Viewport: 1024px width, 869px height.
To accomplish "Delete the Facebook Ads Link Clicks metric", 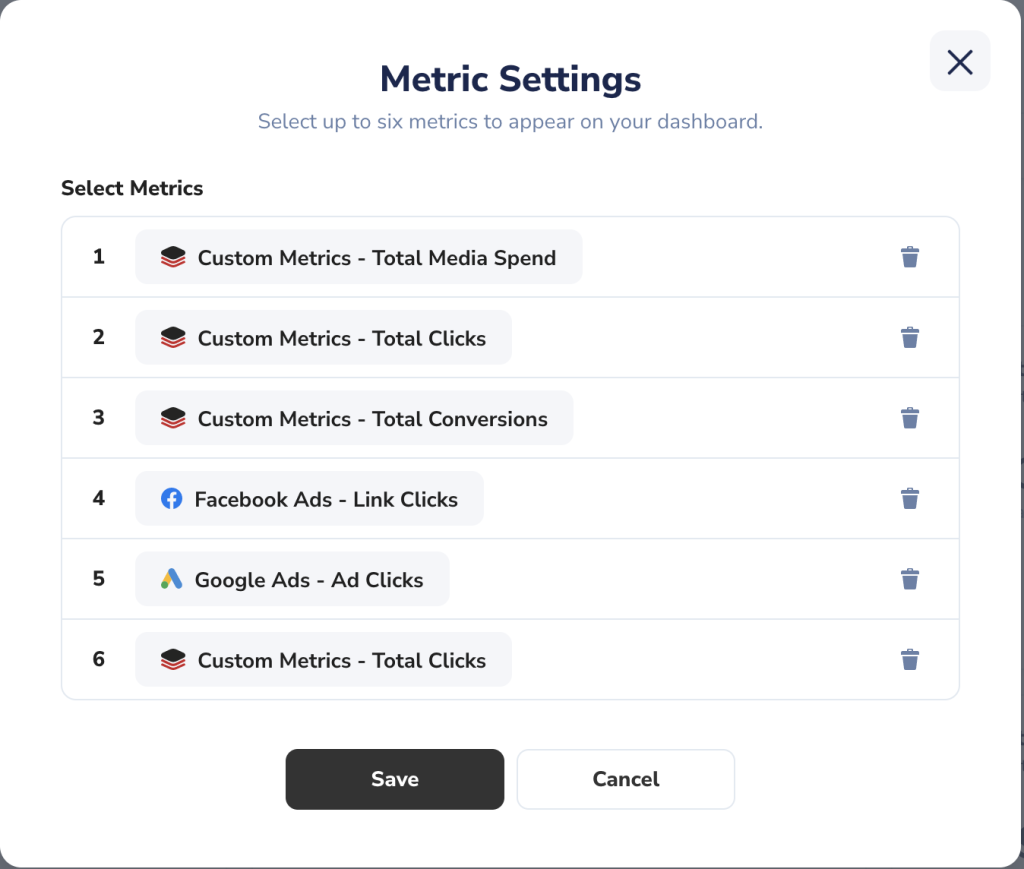I will pos(910,499).
